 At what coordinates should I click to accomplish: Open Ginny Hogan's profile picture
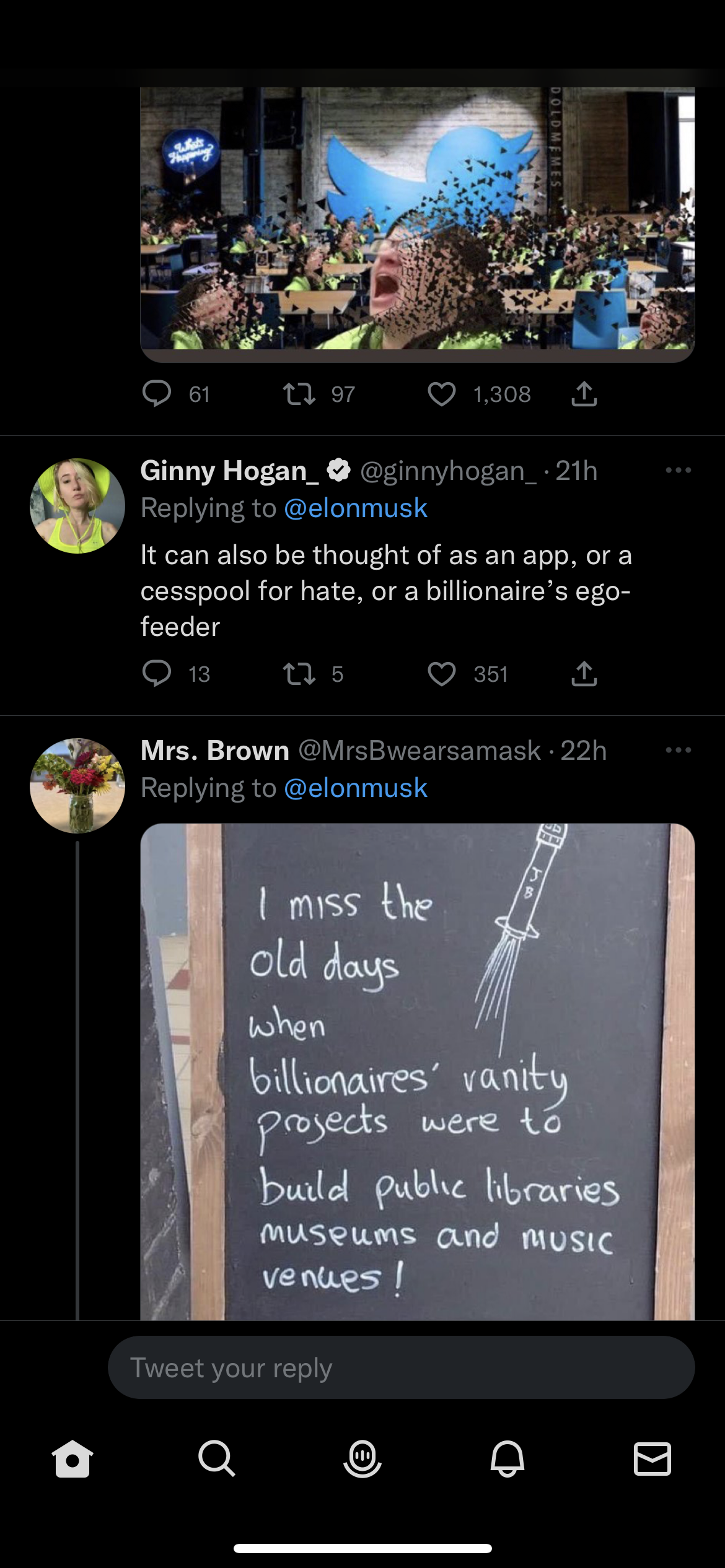[77, 506]
